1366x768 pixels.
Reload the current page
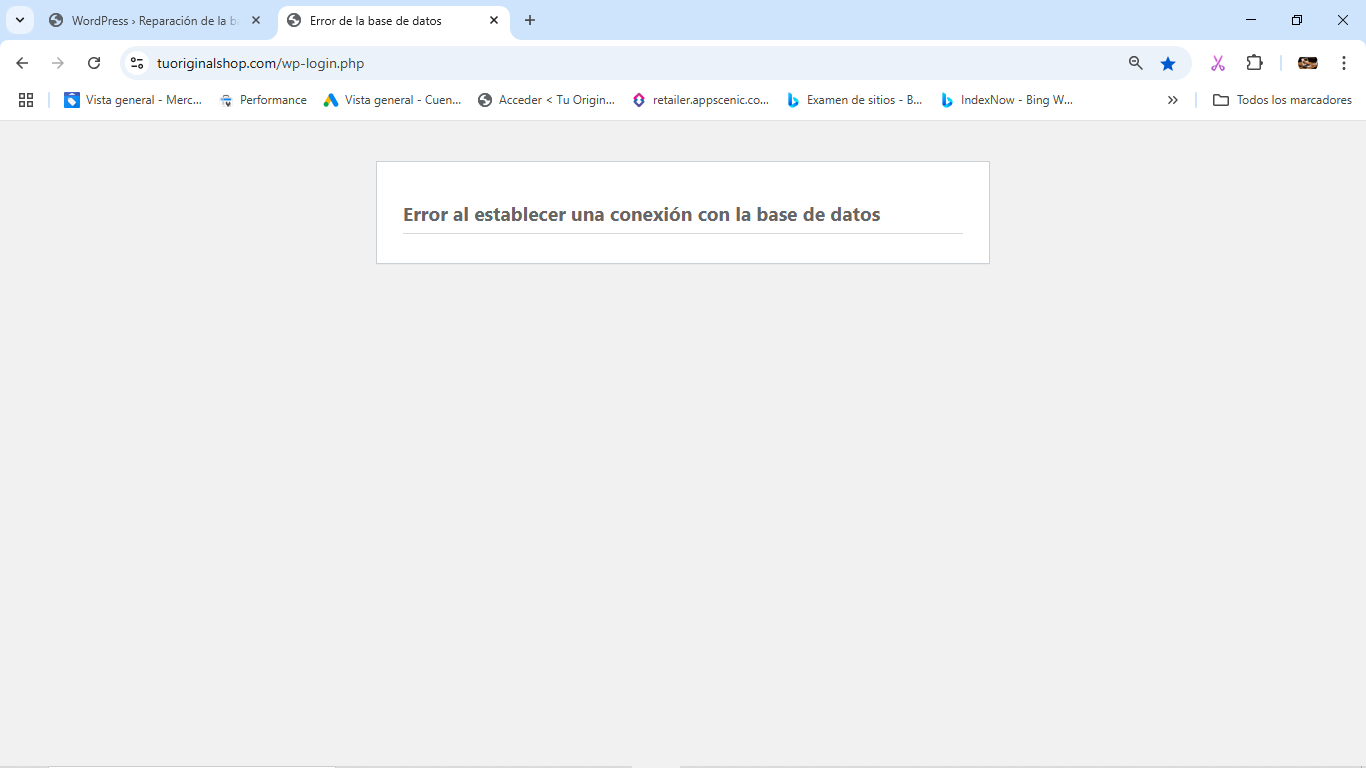(x=94, y=63)
